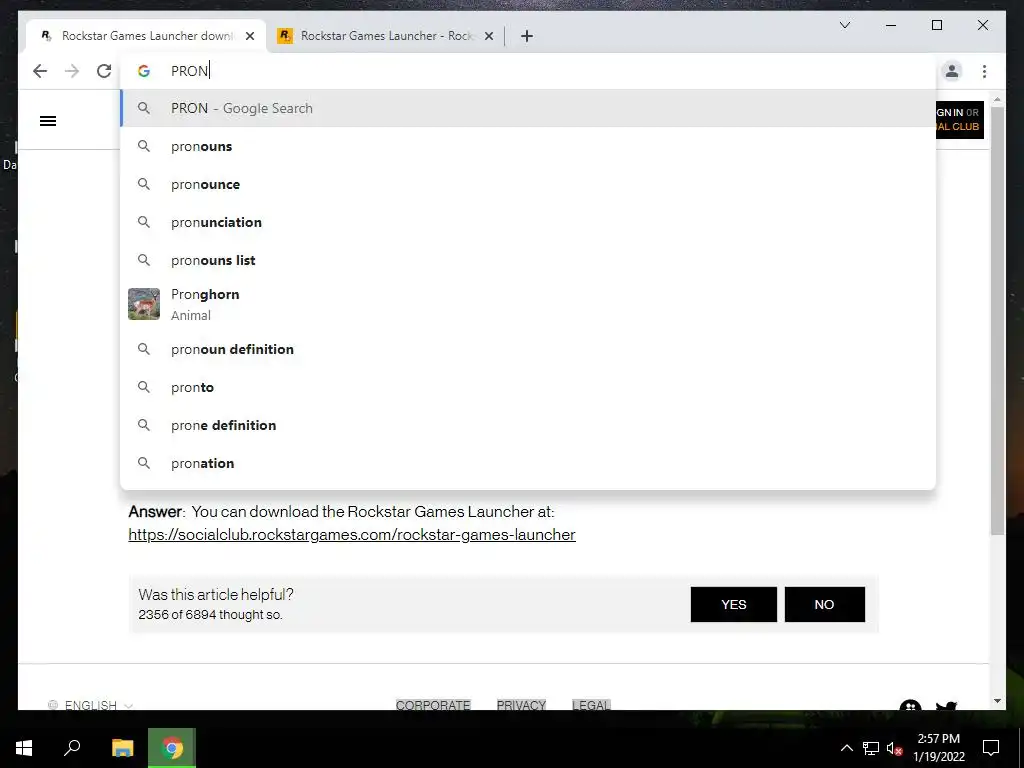Select the prone definition suggestion

528,425
